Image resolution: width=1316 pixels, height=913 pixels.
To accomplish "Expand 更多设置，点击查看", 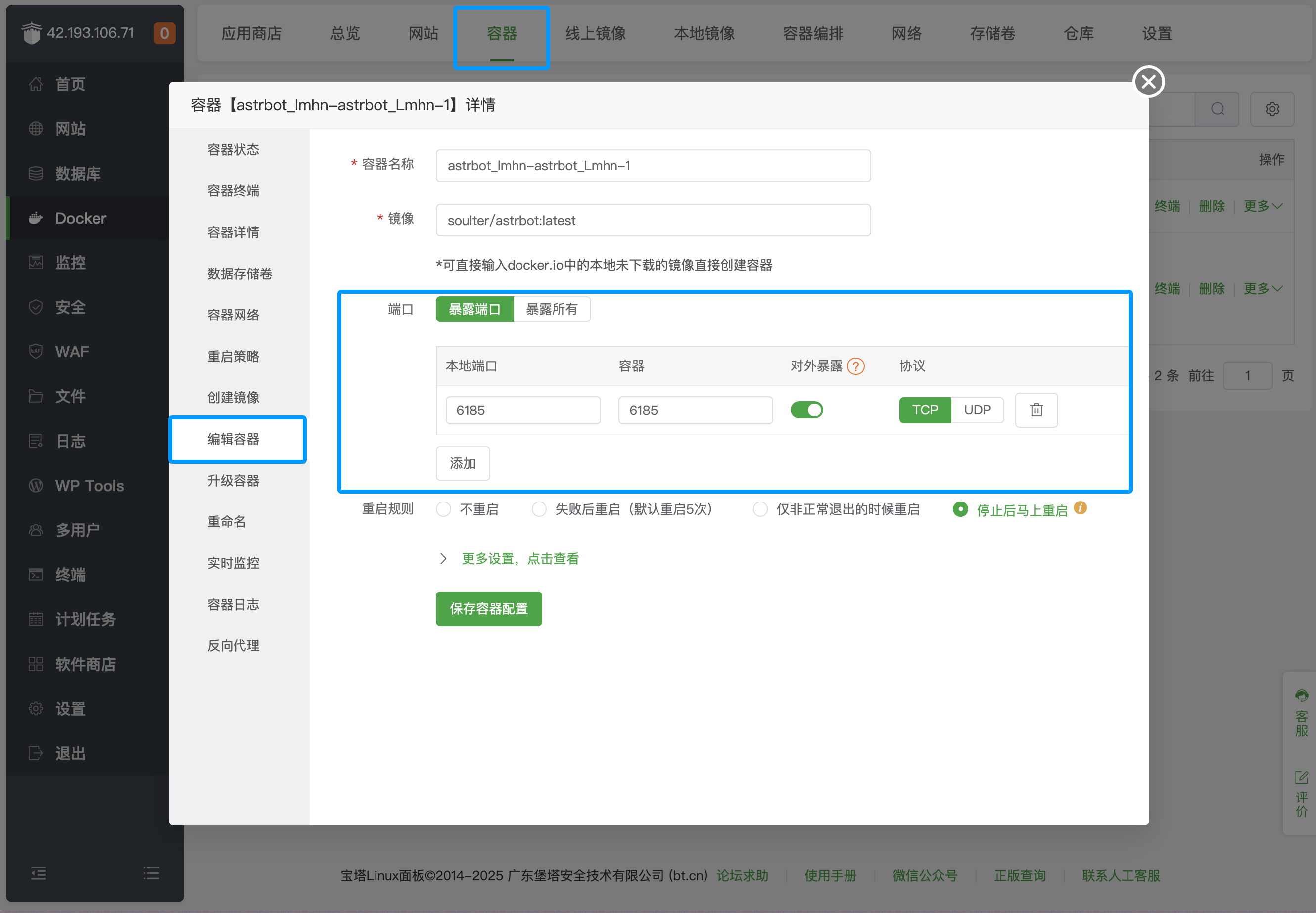I will point(519,558).
